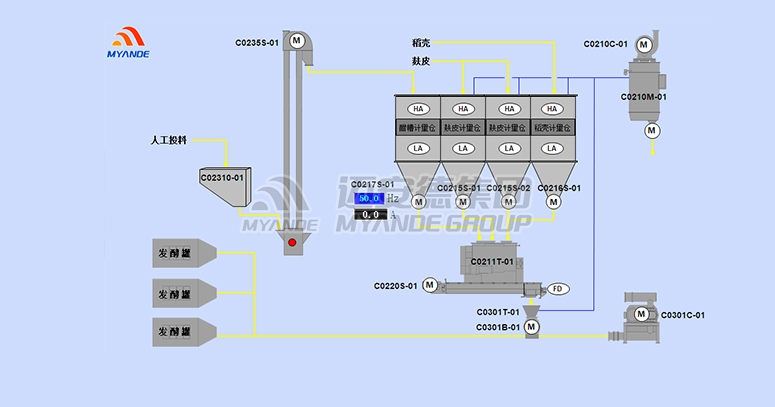775x407 pixels.
Task: Click the red indicator on elevator base
Action: click(x=292, y=243)
